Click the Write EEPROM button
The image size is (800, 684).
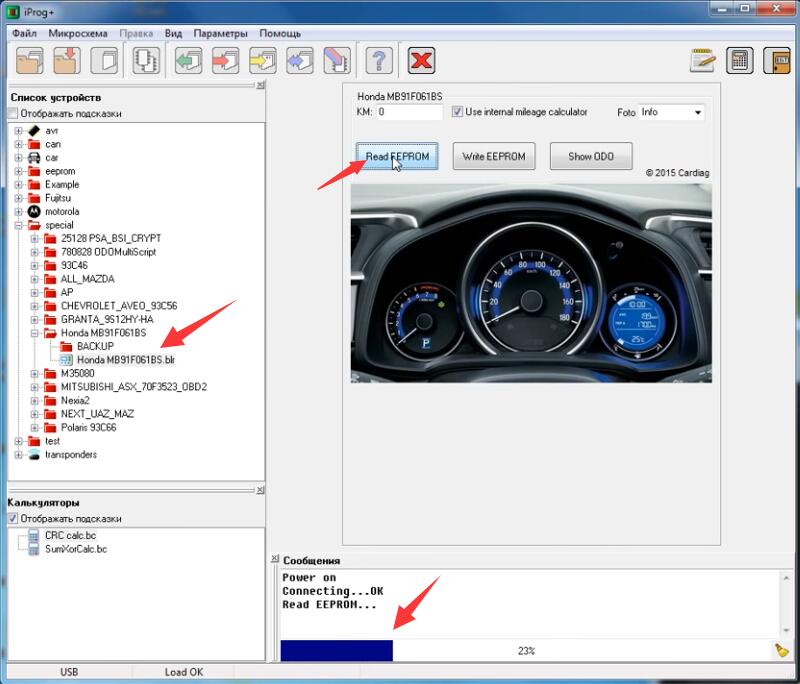[x=494, y=156]
